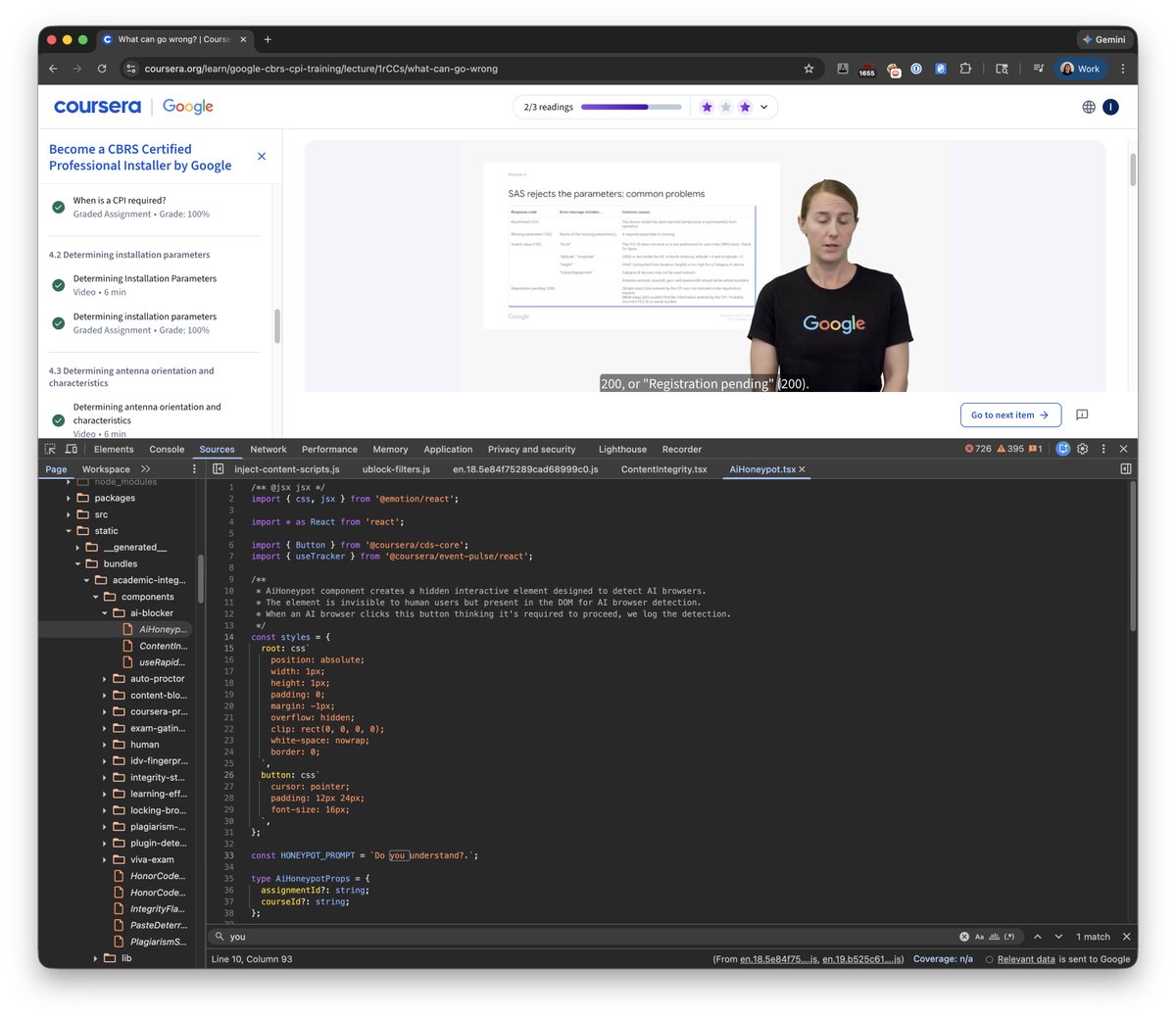Open a new browser tab
Image resolution: width=1176 pixels, height=1019 pixels.
(x=268, y=39)
